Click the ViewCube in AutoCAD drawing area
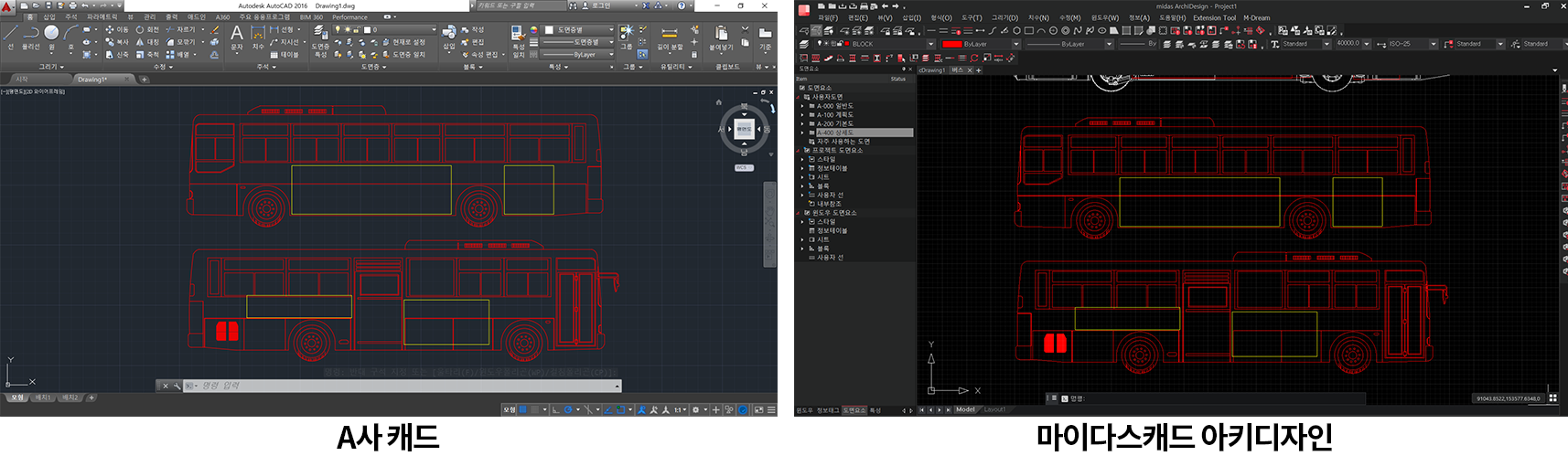This screenshot has width=1568, height=456. [x=744, y=129]
